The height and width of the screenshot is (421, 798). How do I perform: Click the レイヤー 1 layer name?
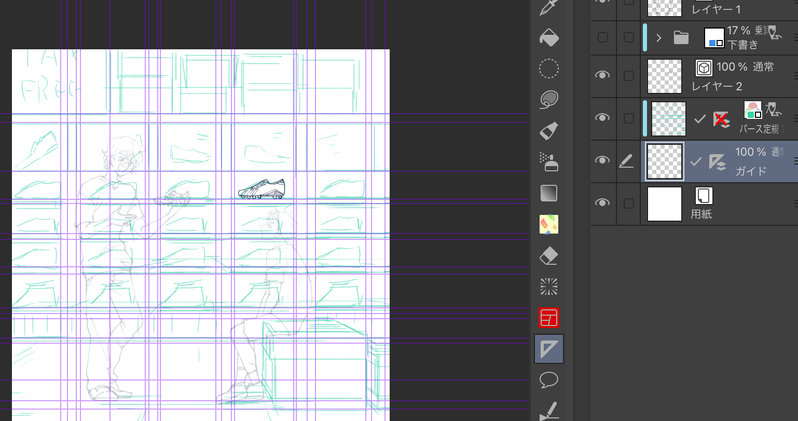(716, 10)
